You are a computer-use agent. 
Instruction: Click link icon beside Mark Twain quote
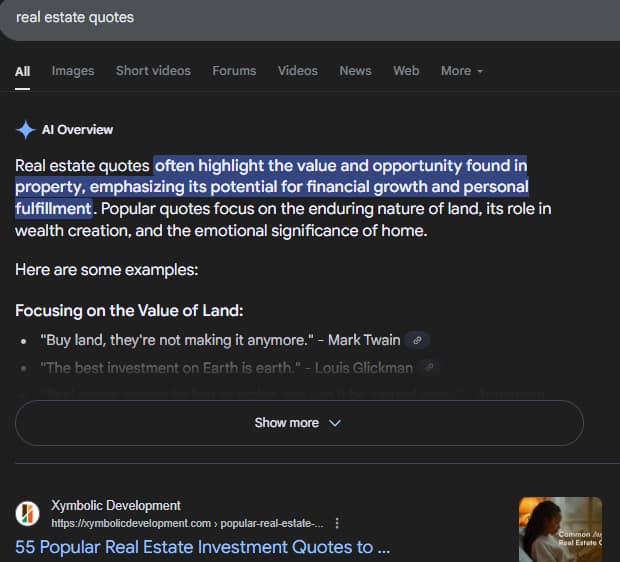tap(419, 340)
